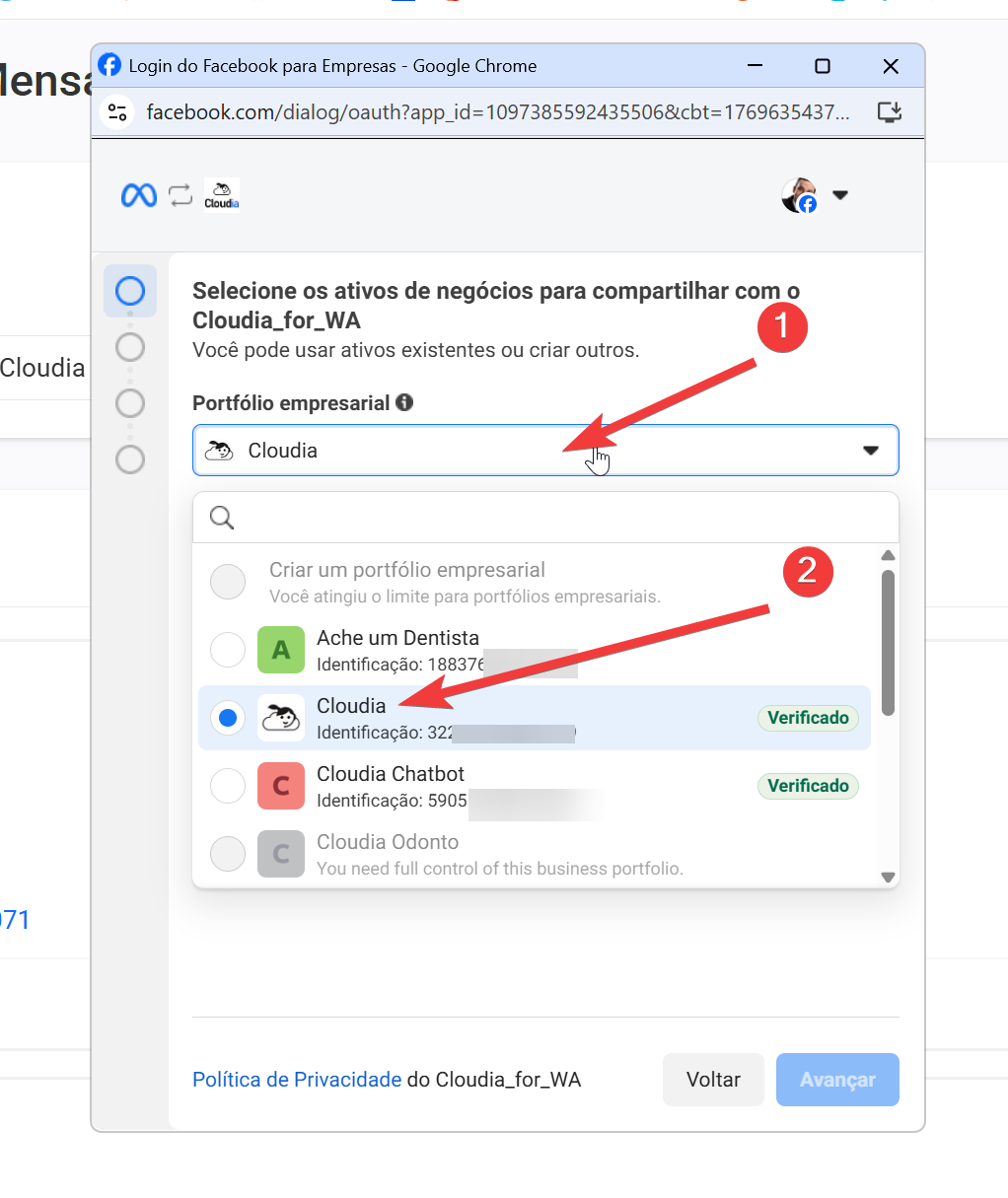Click the disabled Criar um portfólio radio button
The width and height of the screenshot is (1008, 1198).
[x=228, y=582]
